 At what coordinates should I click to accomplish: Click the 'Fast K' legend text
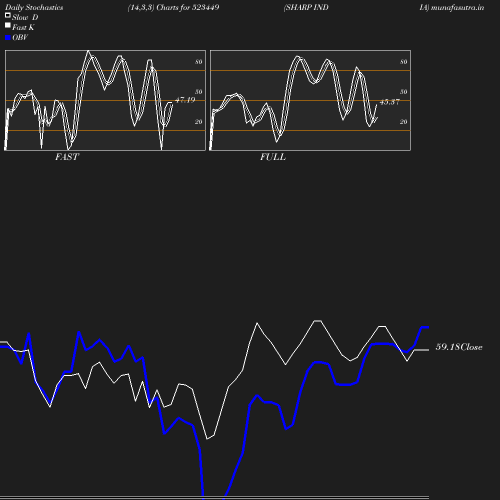pyautogui.click(x=23, y=27)
